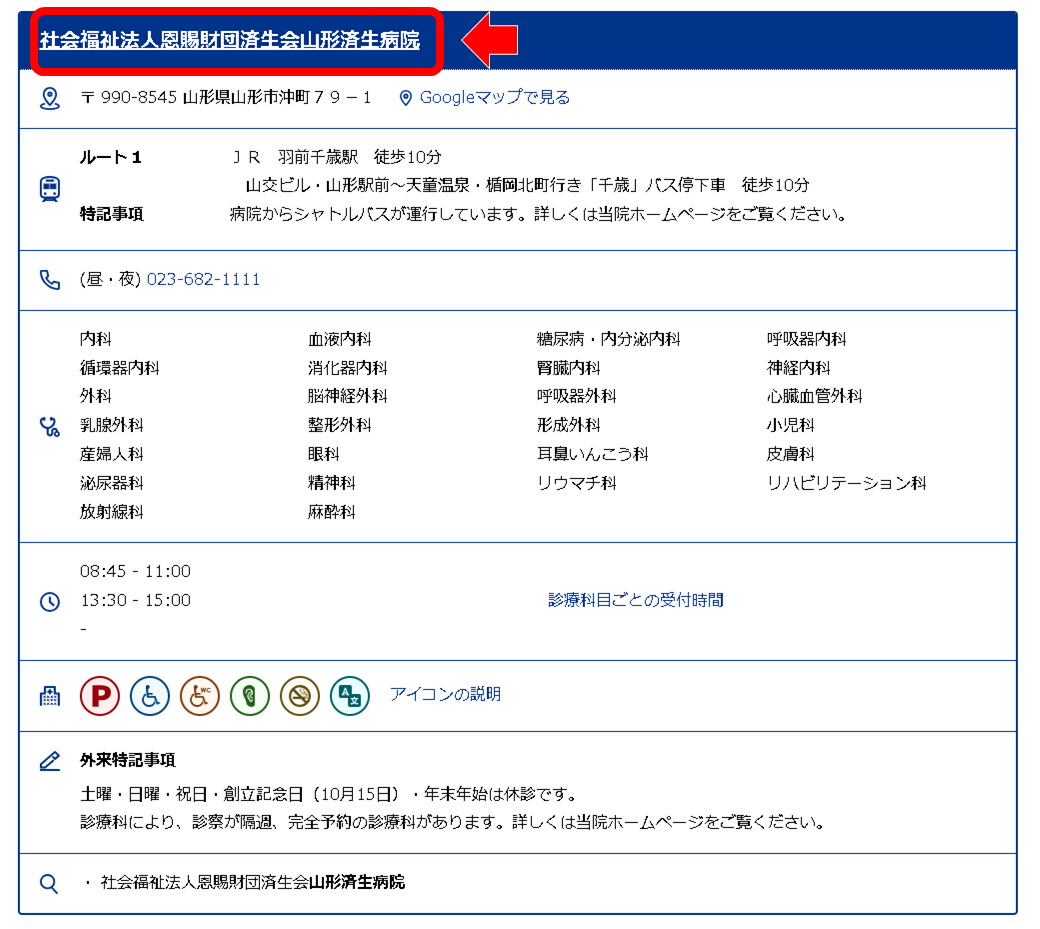Select the 内科 department text
Image resolution: width=1040 pixels, height=929 pixels.
click(96, 339)
